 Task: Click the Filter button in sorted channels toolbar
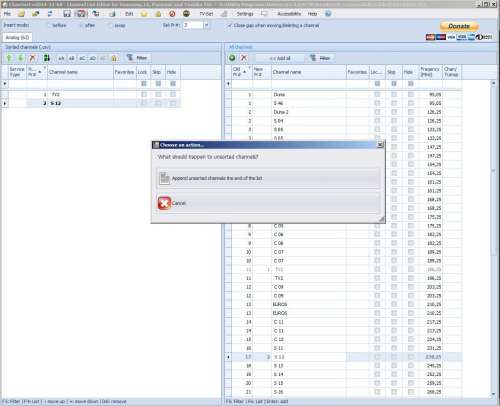click(x=138, y=58)
